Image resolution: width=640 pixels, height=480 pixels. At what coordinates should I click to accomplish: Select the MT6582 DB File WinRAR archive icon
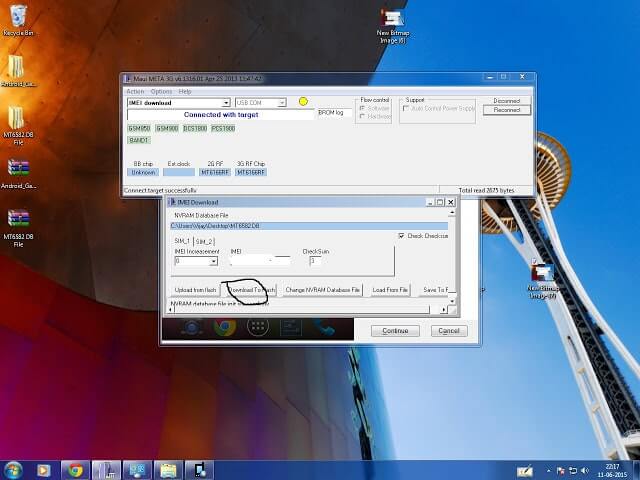coord(18,228)
